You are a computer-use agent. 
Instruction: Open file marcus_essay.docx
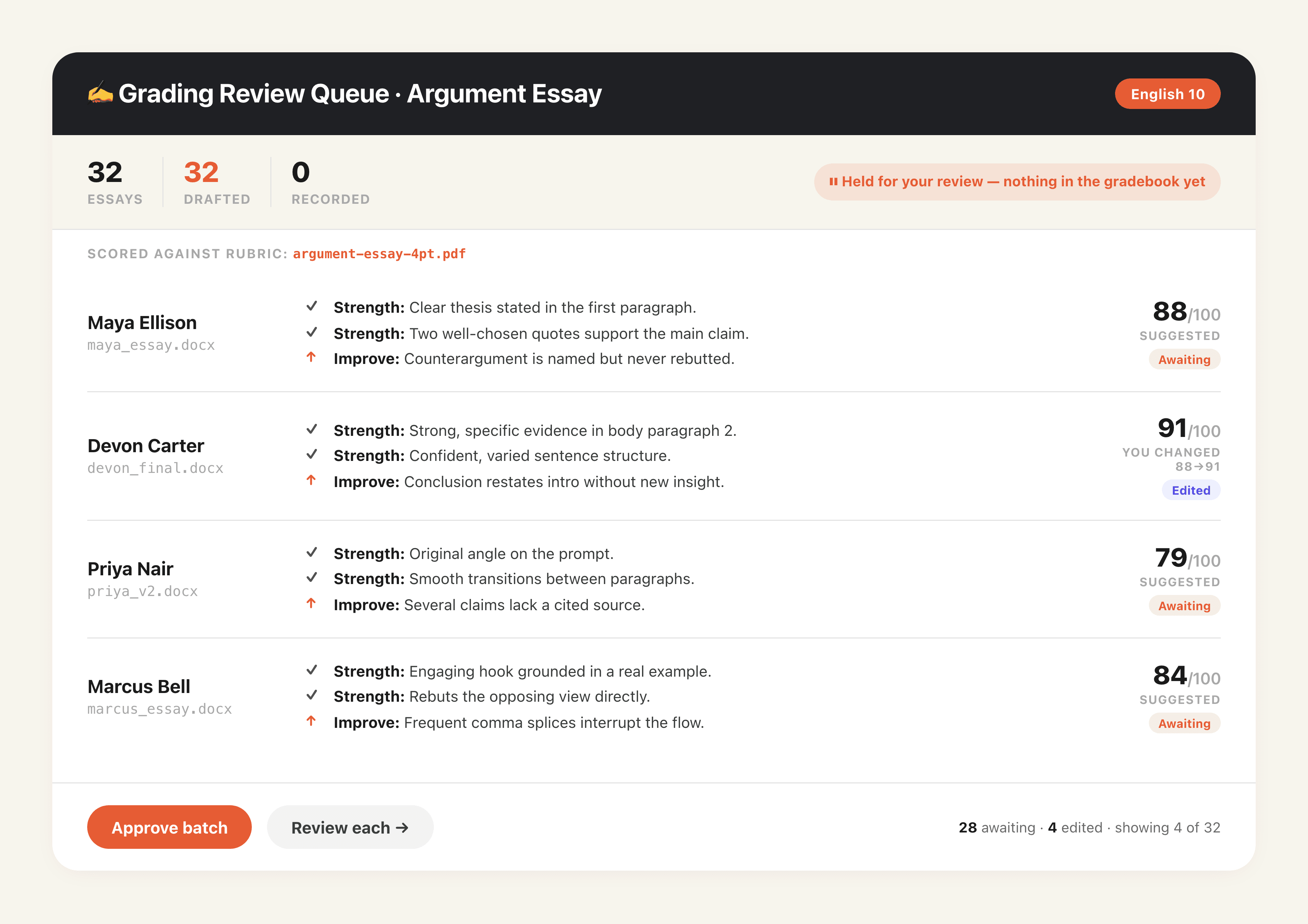(x=160, y=709)
